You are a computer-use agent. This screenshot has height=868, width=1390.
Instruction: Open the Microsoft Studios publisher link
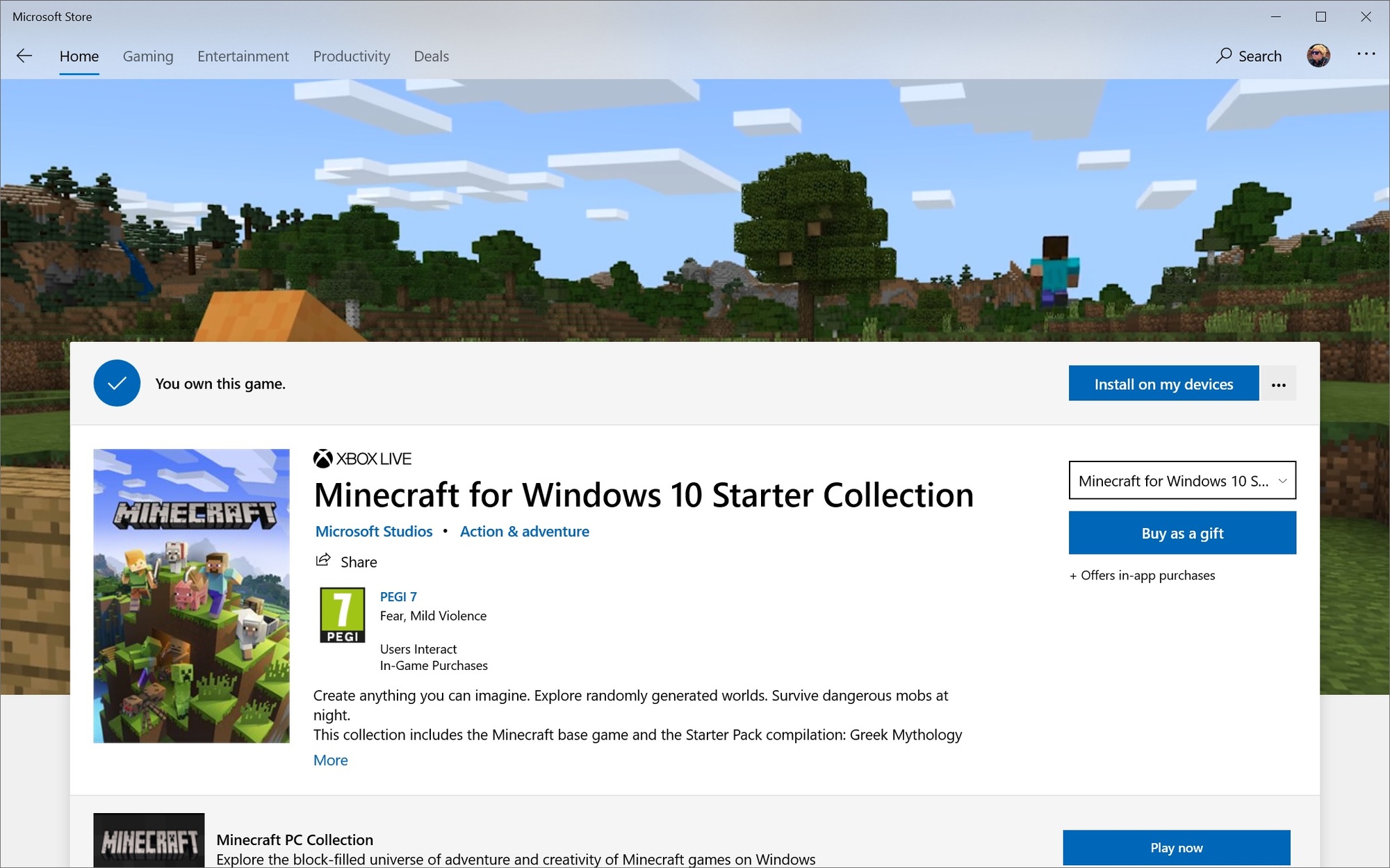[374, 532]
